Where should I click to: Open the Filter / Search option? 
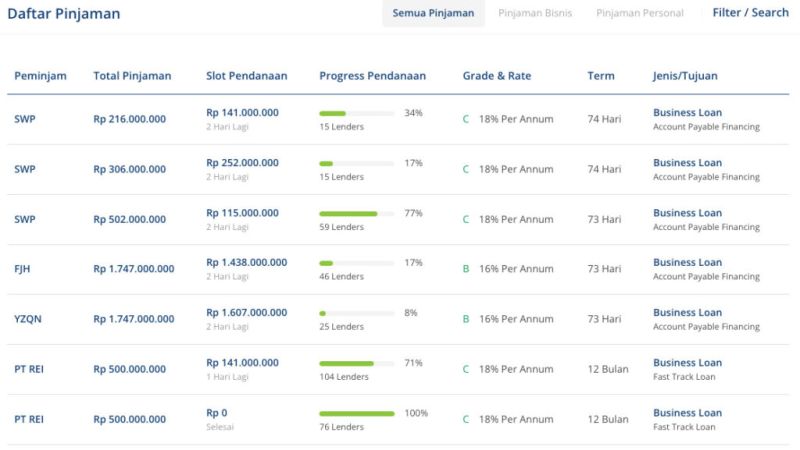click(751, 13)
